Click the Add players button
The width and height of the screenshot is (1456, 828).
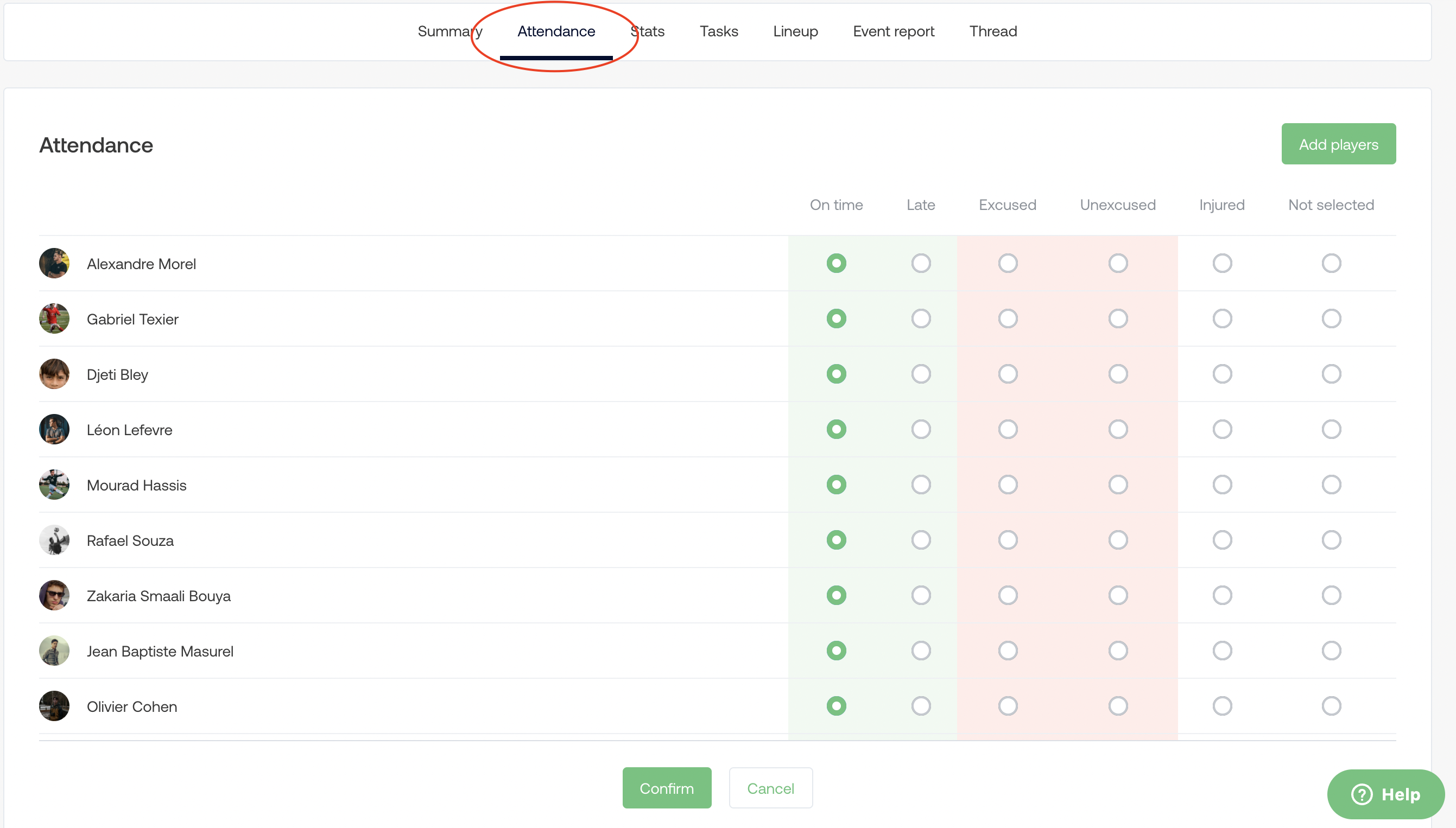(x=1338, y=144)
